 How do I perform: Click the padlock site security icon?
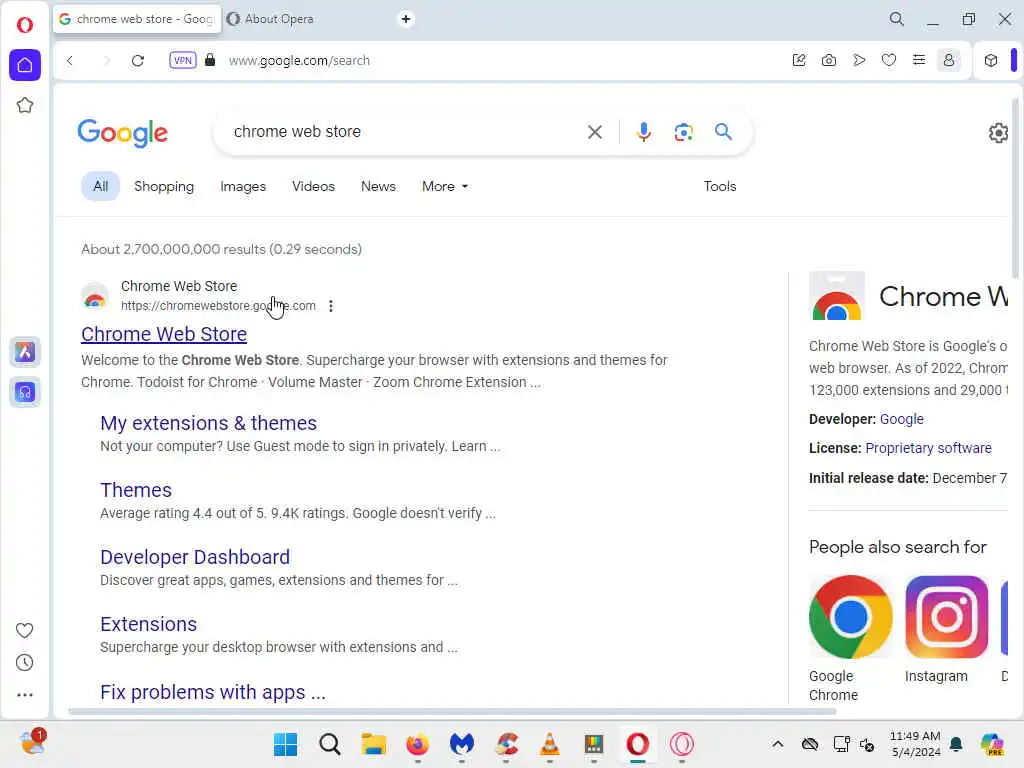tap(210, 60)
